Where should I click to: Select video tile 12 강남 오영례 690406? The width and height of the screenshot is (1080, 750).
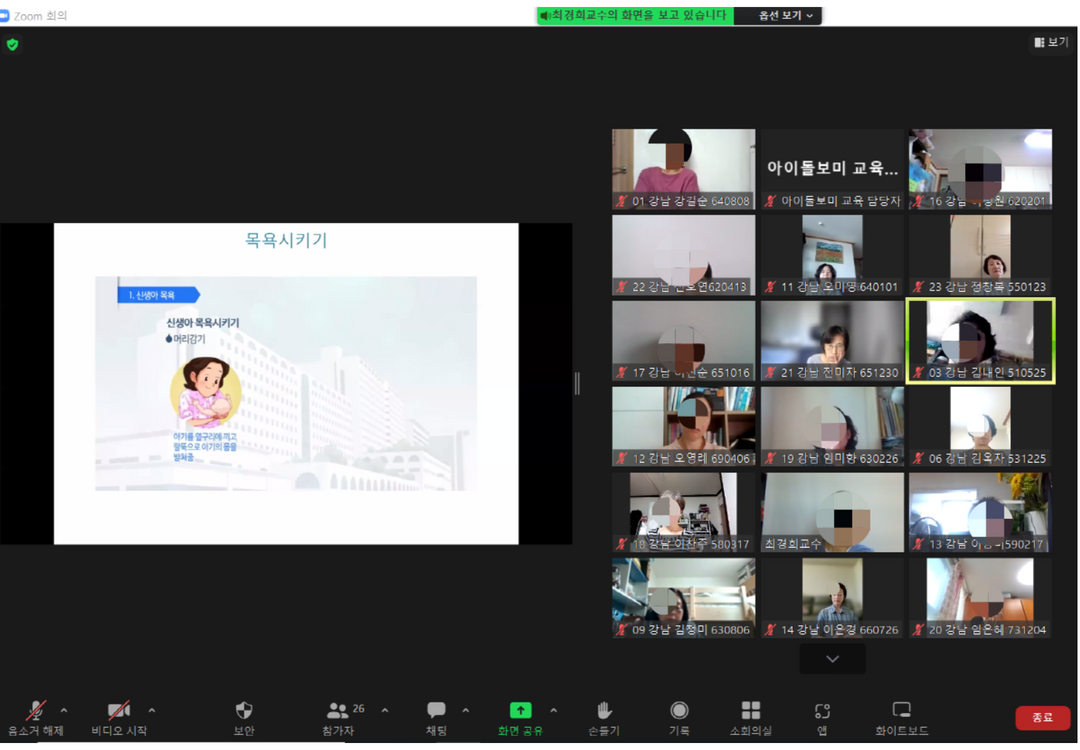[x=683, y=426]
